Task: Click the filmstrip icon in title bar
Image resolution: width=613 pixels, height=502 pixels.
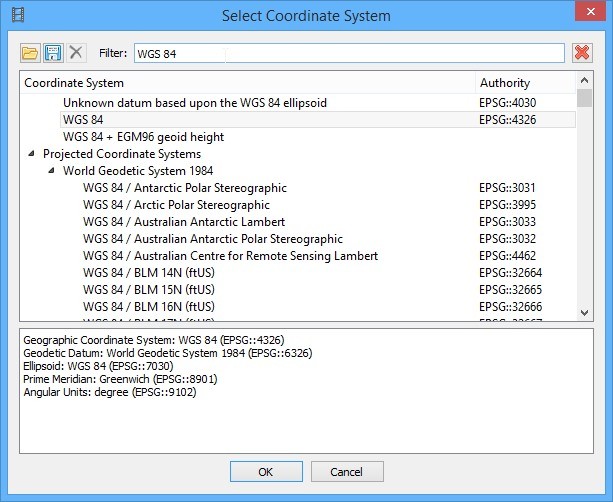Action: (18, 15)
